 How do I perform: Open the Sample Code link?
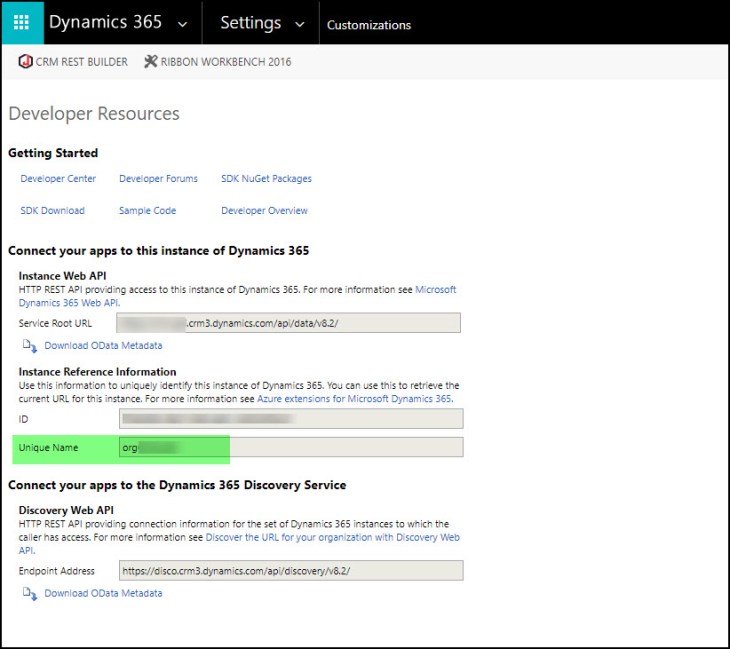[147, 211]
